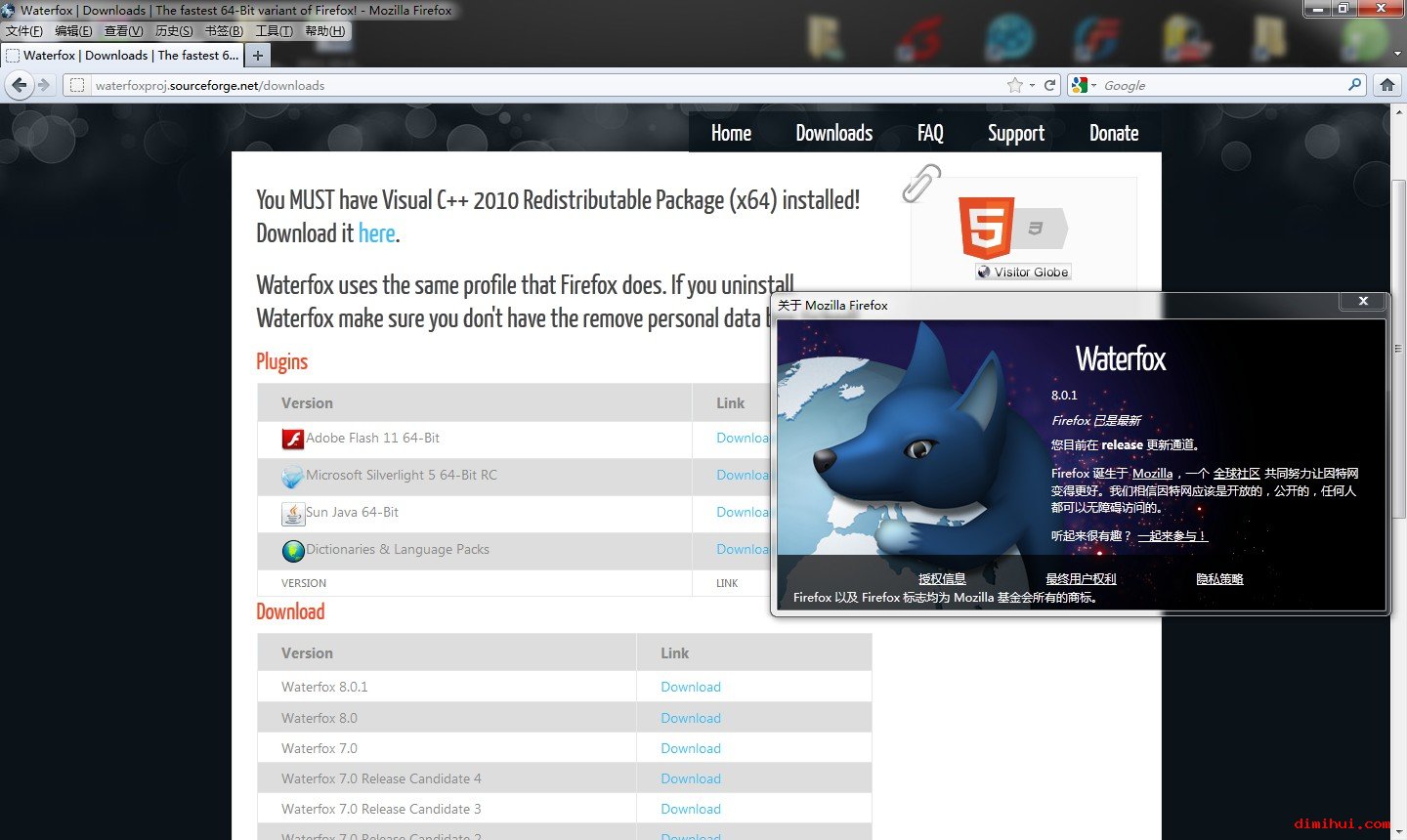Select the Waterfox Downloads browser tab
This screenshot has height=840, width=1407.
(x=122, y=56)
